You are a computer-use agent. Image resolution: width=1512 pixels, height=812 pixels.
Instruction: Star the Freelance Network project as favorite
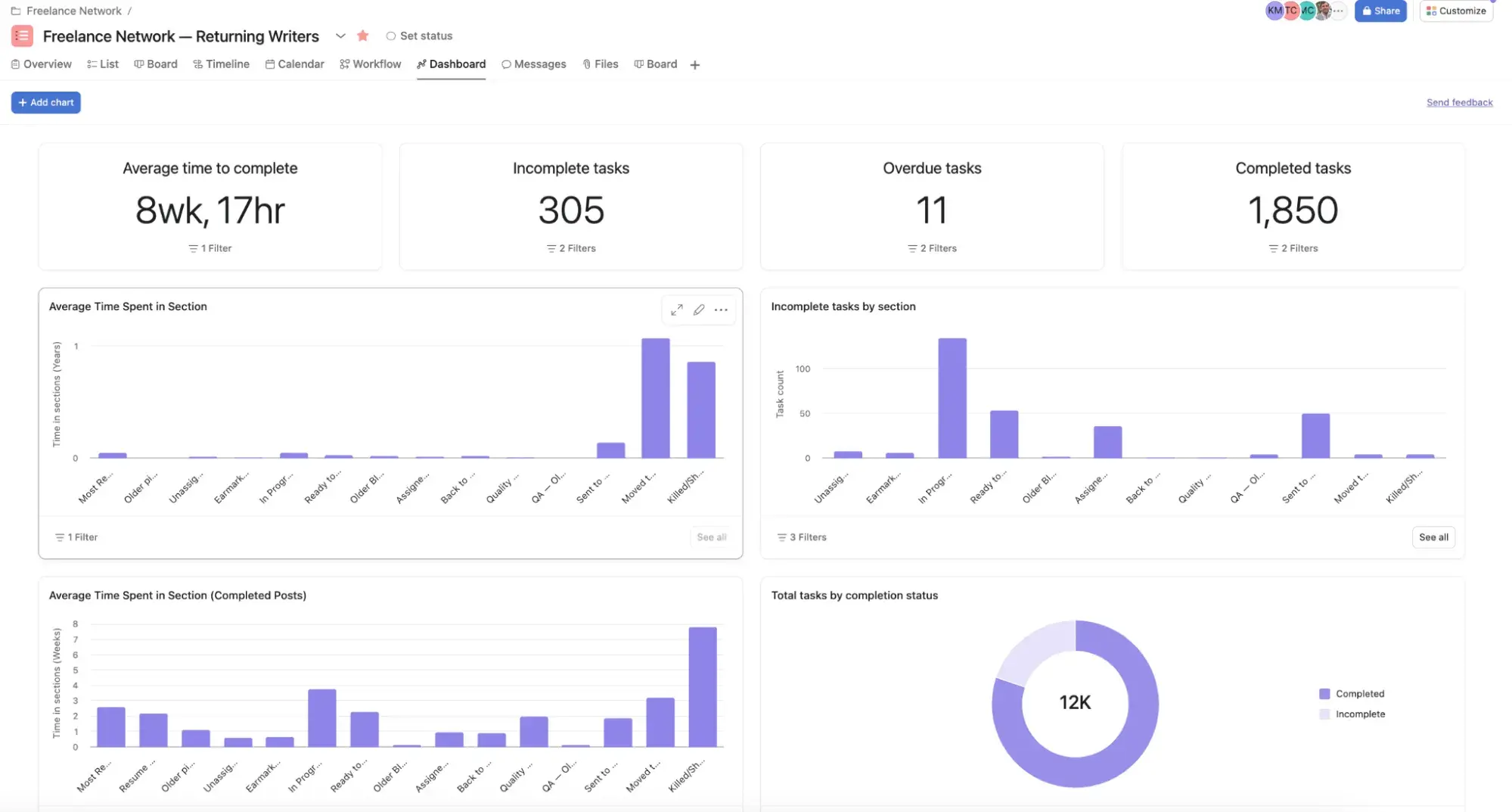363,36
